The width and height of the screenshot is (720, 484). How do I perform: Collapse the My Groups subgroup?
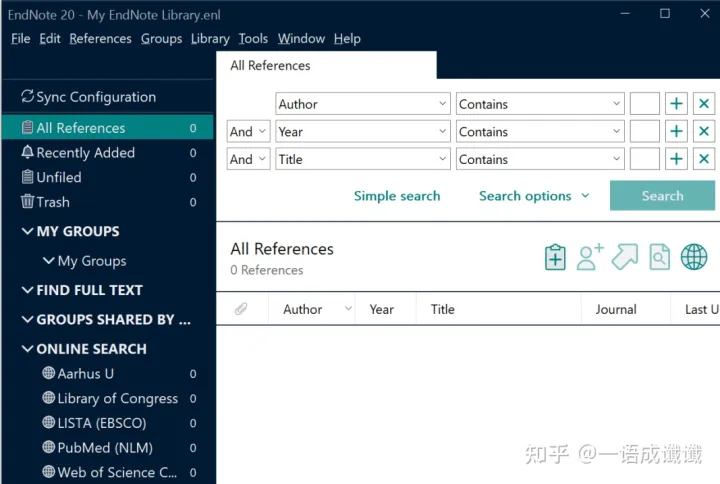click(49, 261)
